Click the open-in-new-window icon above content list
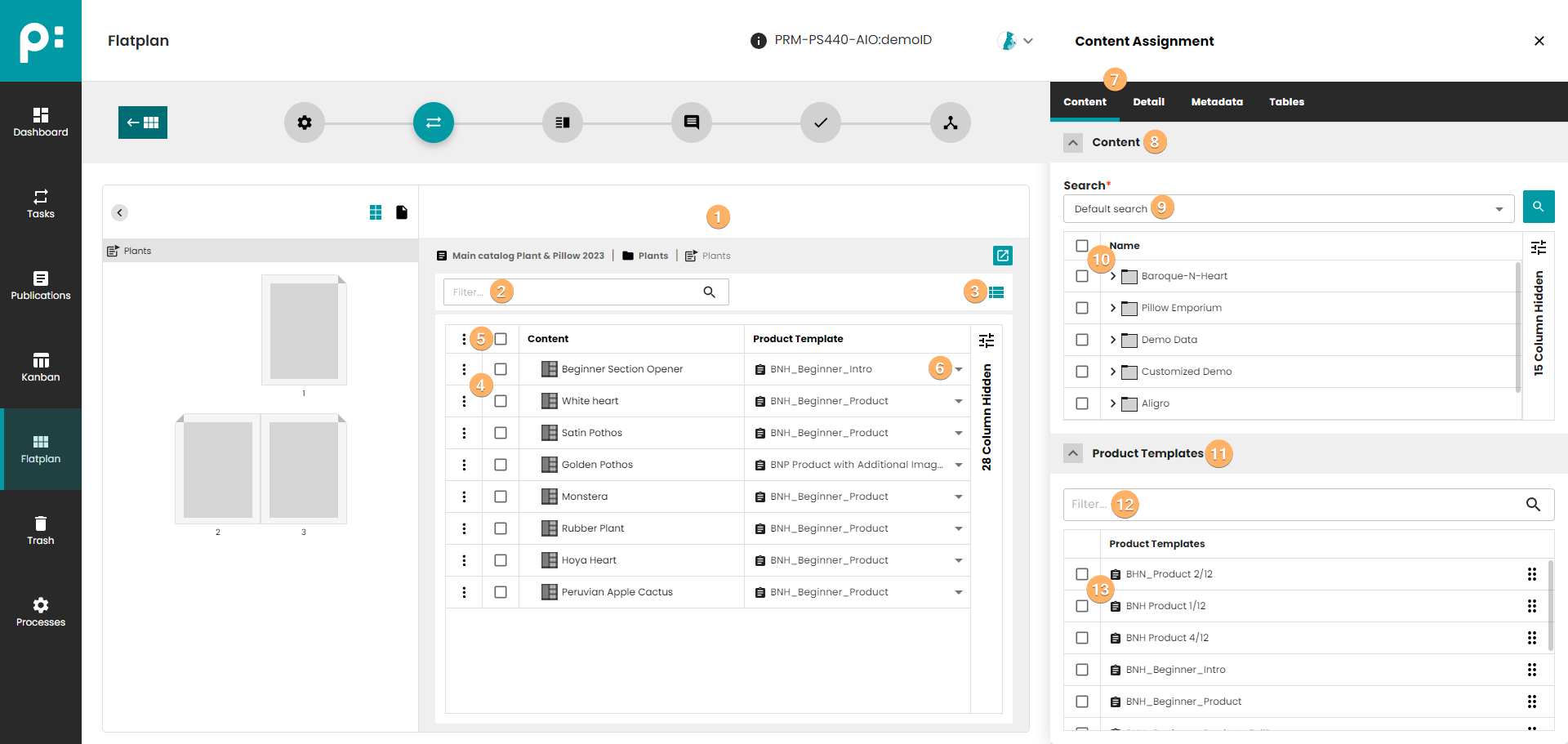This screenshot has height=744, width=1568. point(1002,256)
